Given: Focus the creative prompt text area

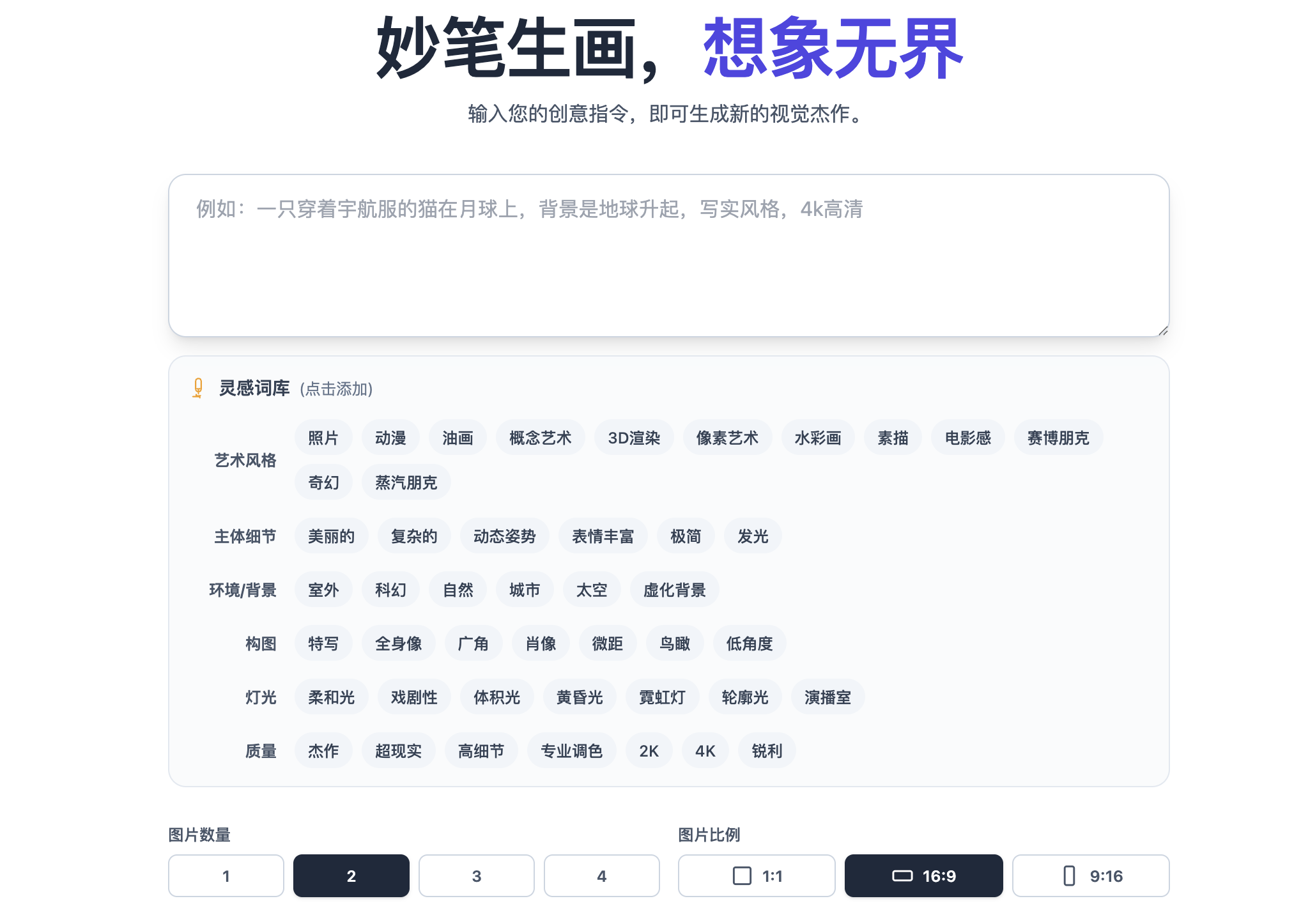Looking at the screenshot, I should point(668,256).
